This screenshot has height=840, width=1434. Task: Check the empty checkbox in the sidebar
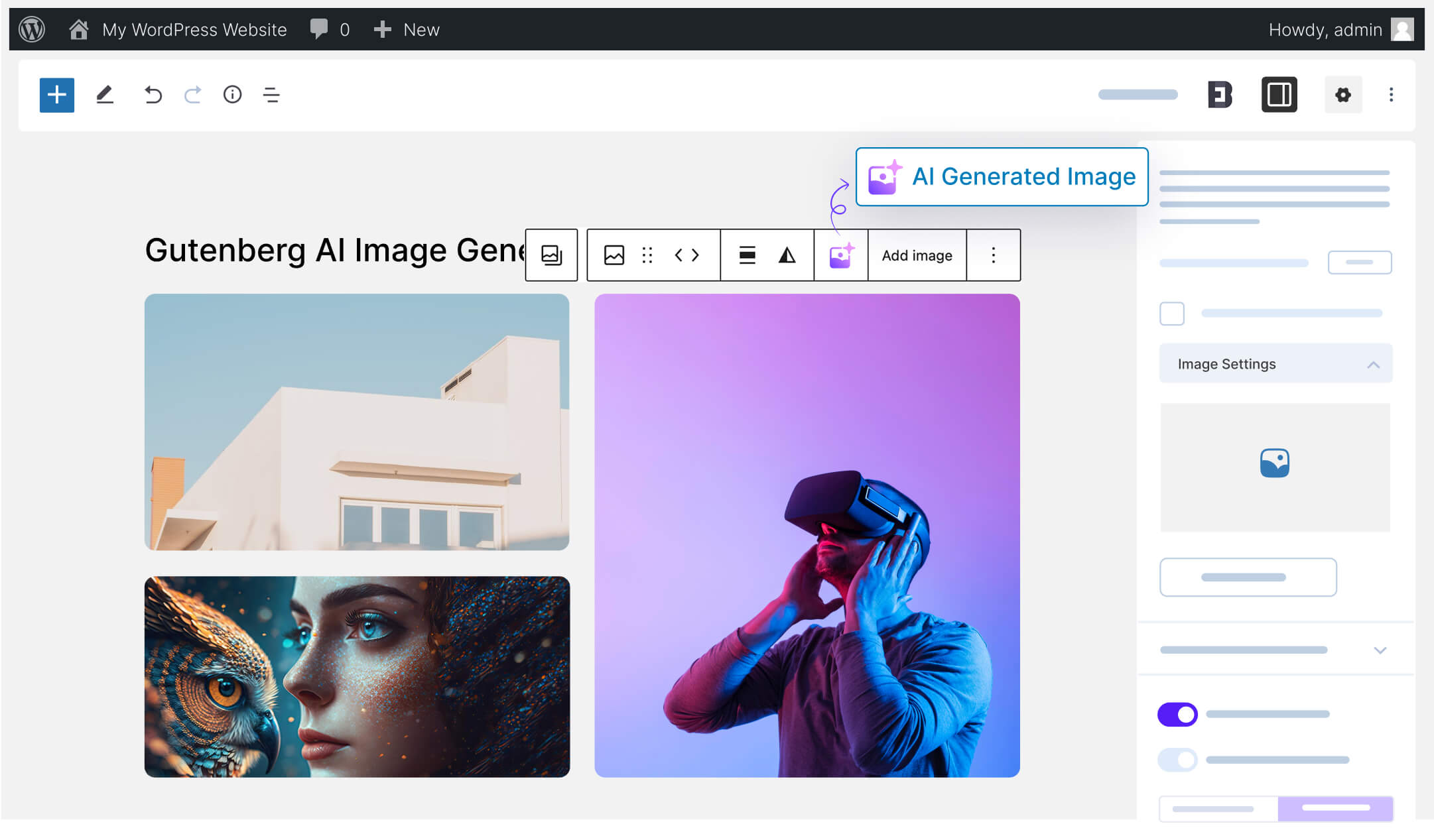coord(1172,313)
